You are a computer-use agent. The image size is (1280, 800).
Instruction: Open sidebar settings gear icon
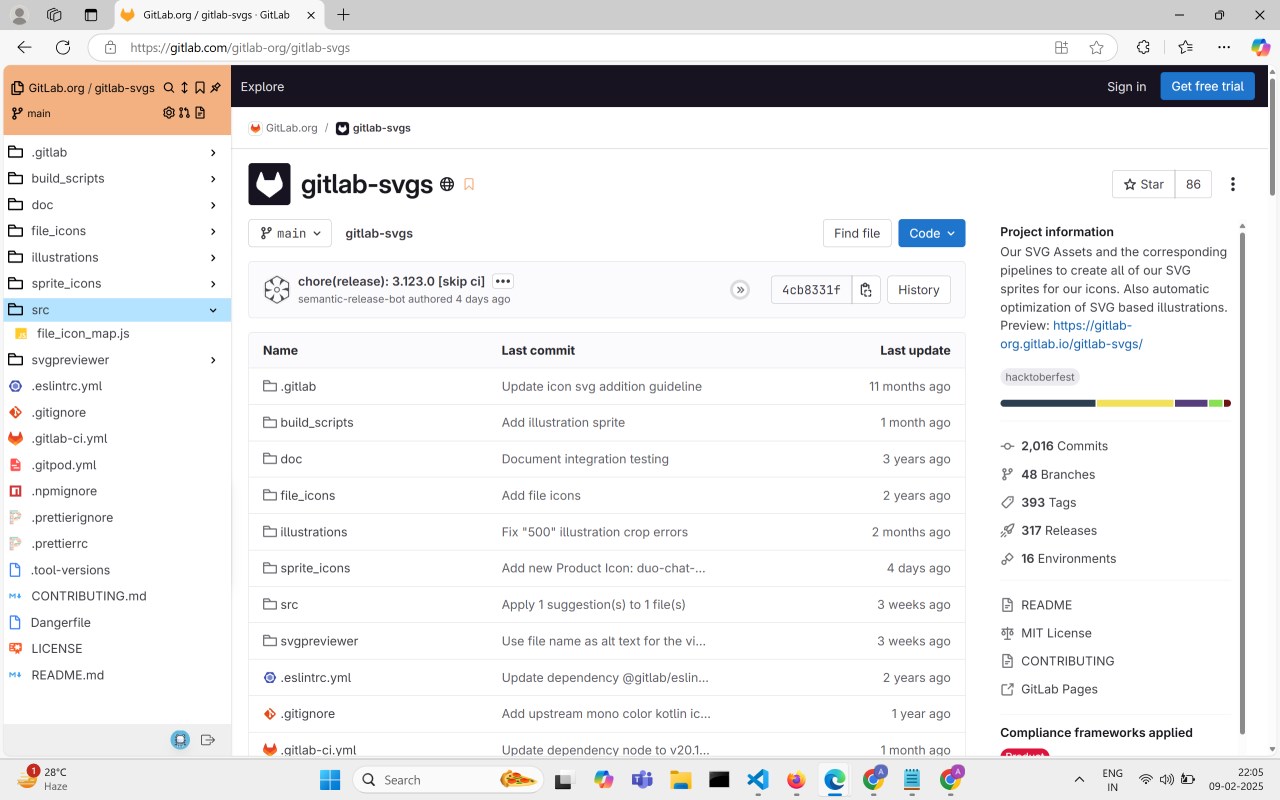point(169,113)
